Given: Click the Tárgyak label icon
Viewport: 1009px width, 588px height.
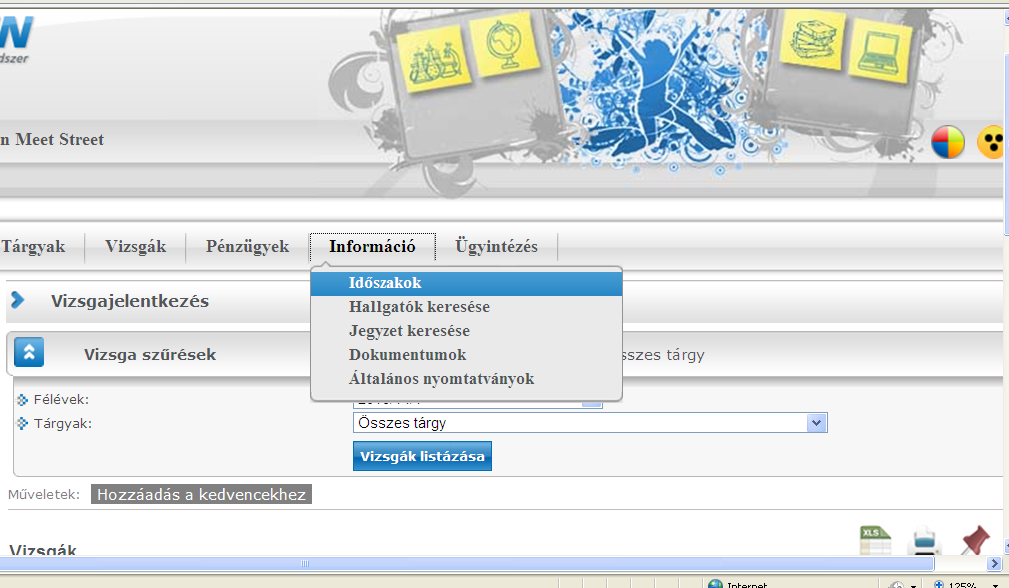Looking at the screenshot, I should tap(23, 423).
